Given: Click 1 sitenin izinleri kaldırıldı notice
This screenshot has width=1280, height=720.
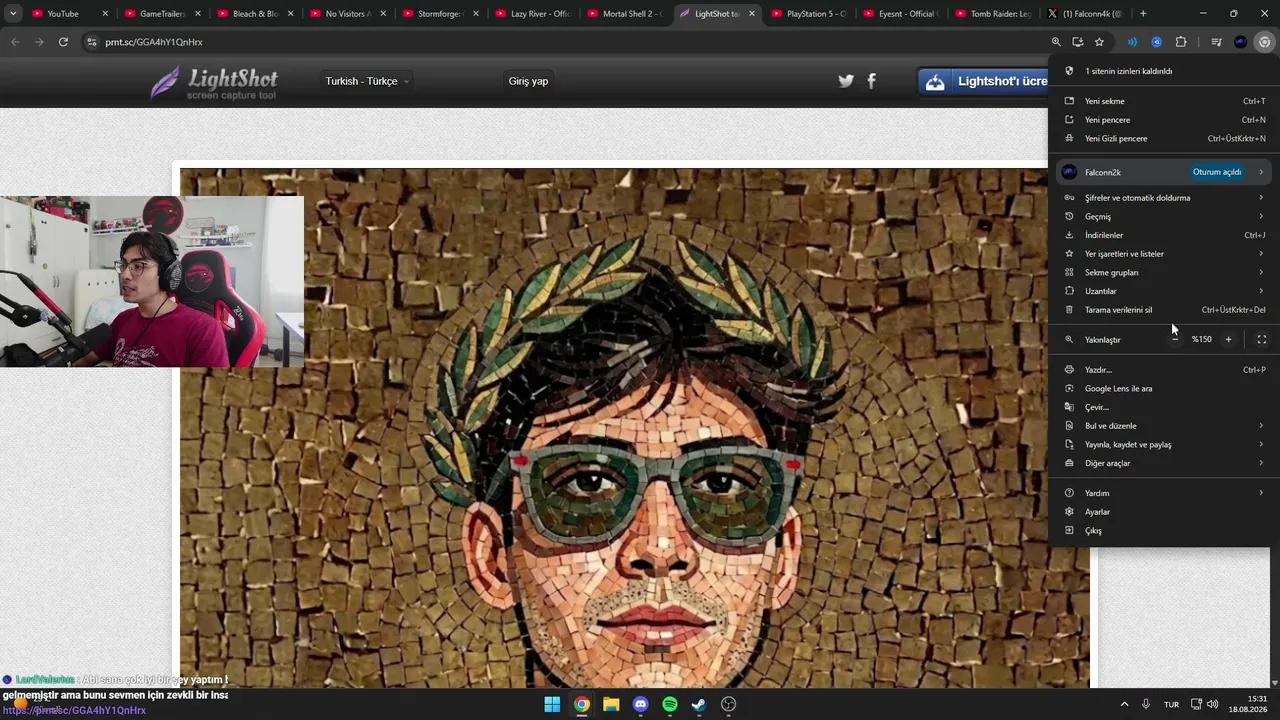Looking at the screenshot, I should click(x=1164, y=71).
